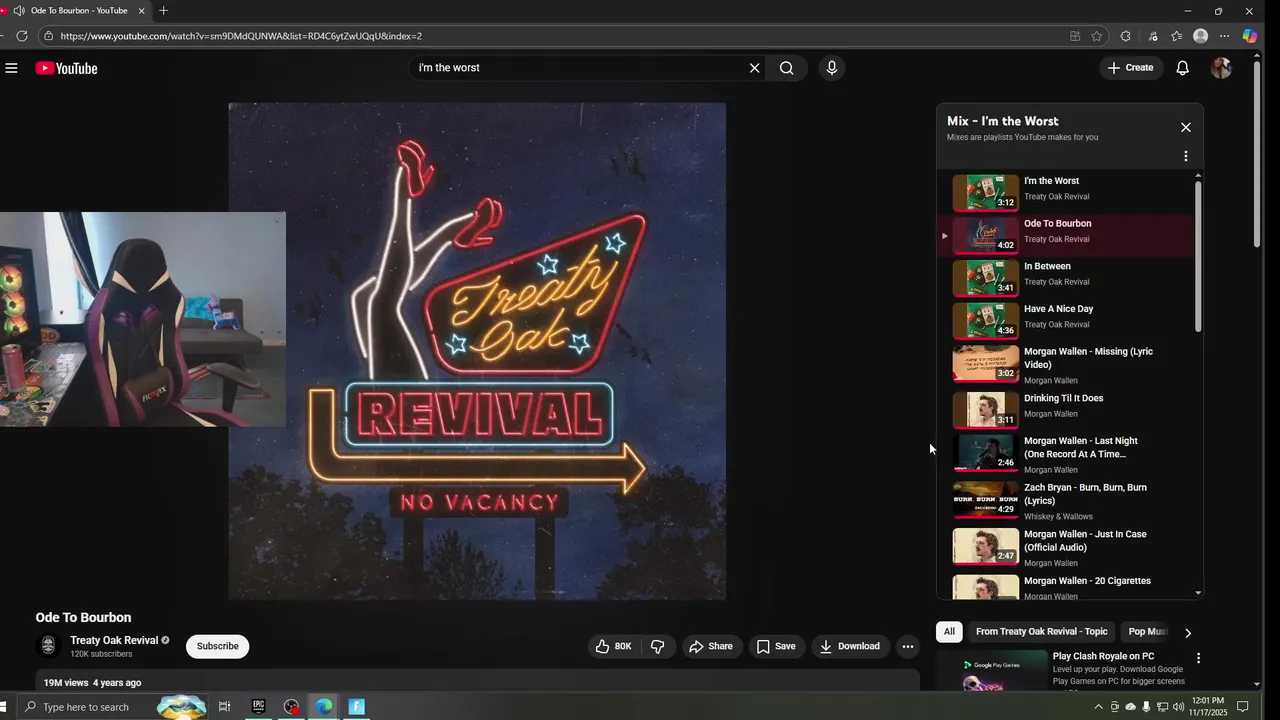1280x720 pixels.
Task: Open Copilot sidebar
Action: click(x=1250, y=36)
